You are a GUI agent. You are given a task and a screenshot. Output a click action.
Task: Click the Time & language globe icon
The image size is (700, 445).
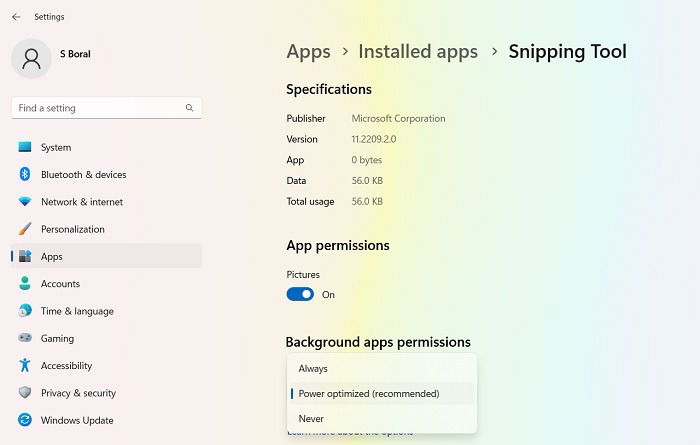coord(25,310)
